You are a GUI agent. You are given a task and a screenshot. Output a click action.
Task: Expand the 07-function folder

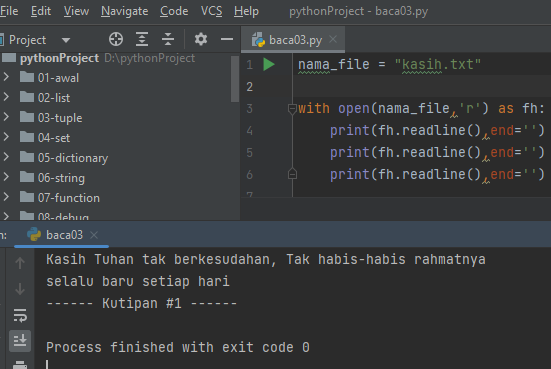[6, 197]
